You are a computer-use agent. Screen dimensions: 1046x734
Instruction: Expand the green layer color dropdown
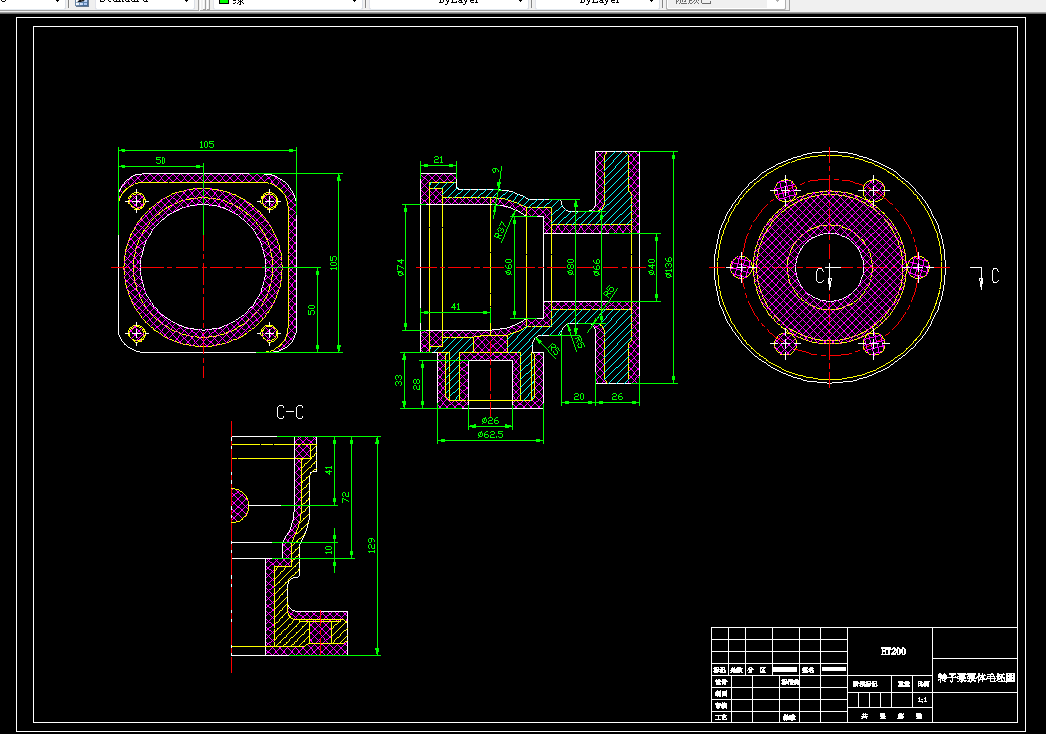pyautogui.click(x=288, y=3)
